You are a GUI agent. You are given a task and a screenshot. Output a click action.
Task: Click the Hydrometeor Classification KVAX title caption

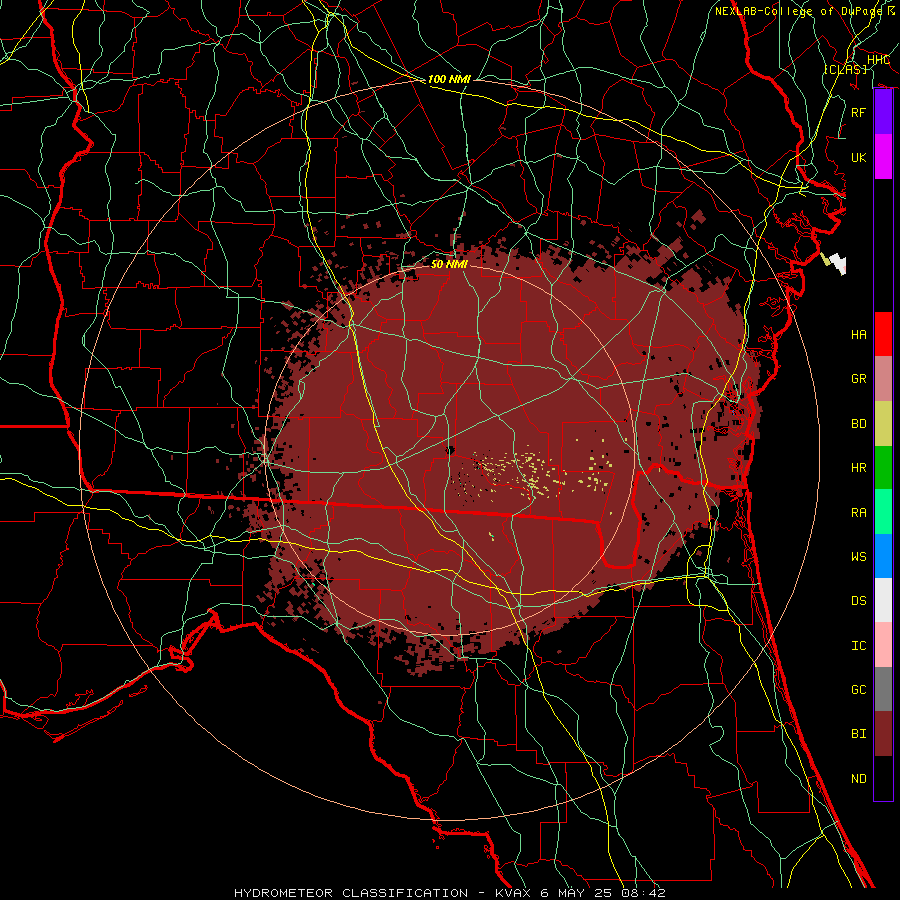(450, 893)
